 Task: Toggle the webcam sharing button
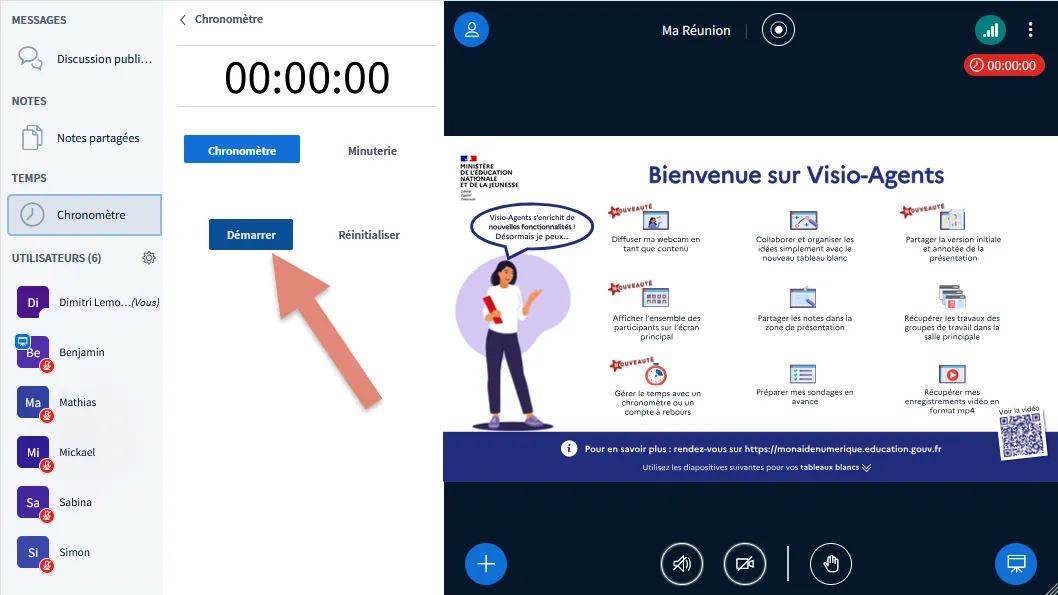click(745, 563)
